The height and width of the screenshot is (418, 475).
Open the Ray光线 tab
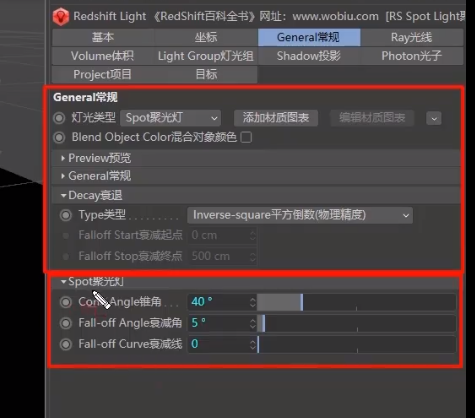(x=412, y=37)
